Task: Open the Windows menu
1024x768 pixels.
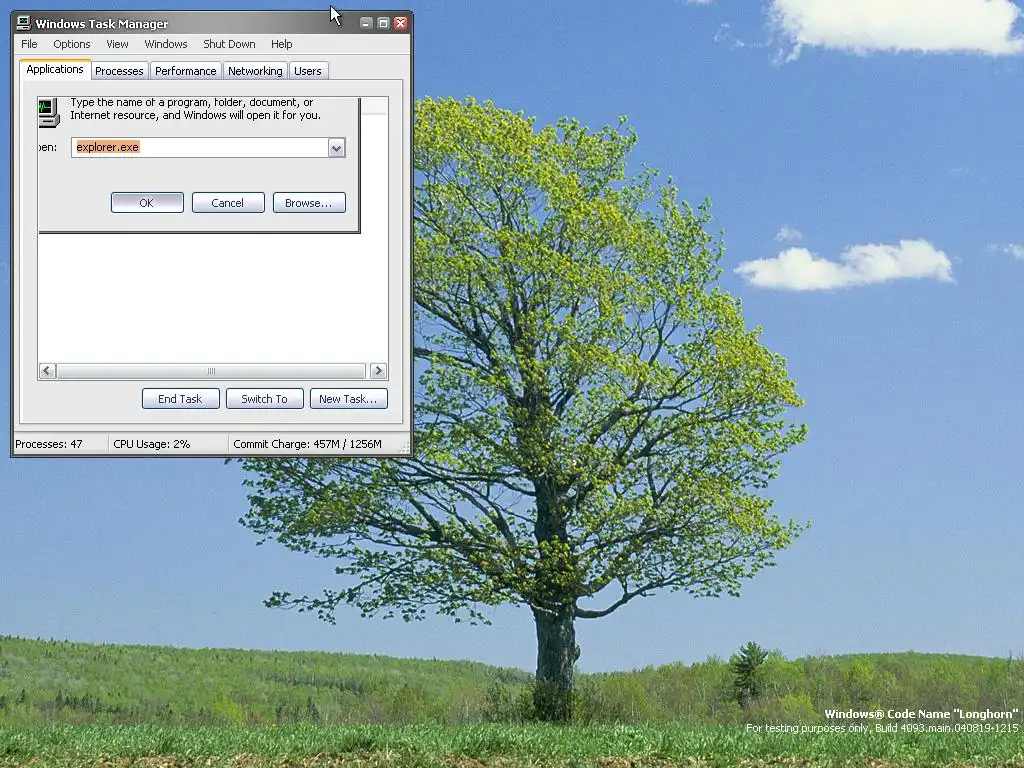Action: tap(166, 44)
